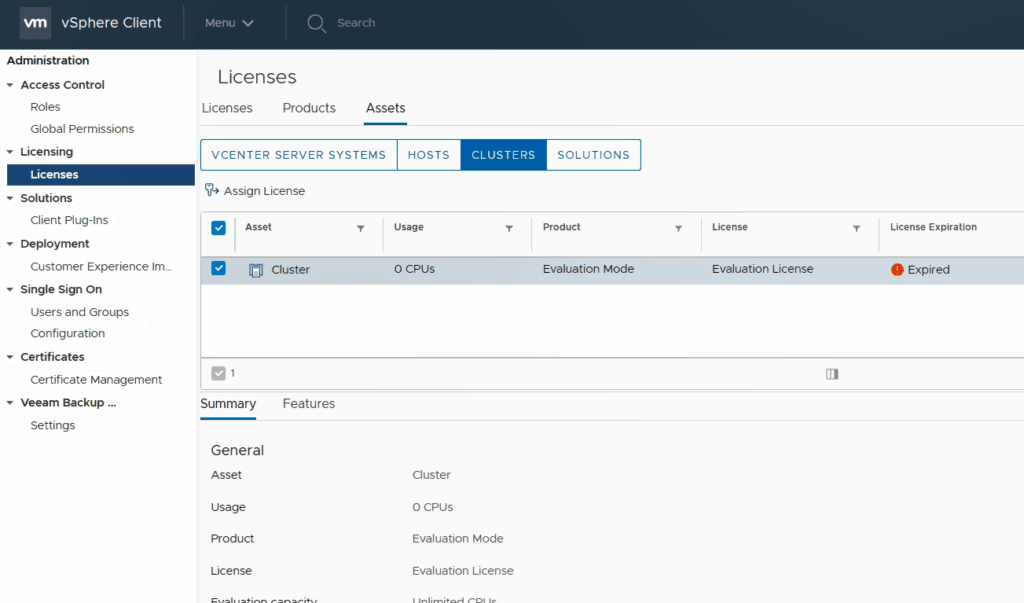Click the 'Expired' status text
Screen dimensions: 1024x603
click(x=929, y=270)
